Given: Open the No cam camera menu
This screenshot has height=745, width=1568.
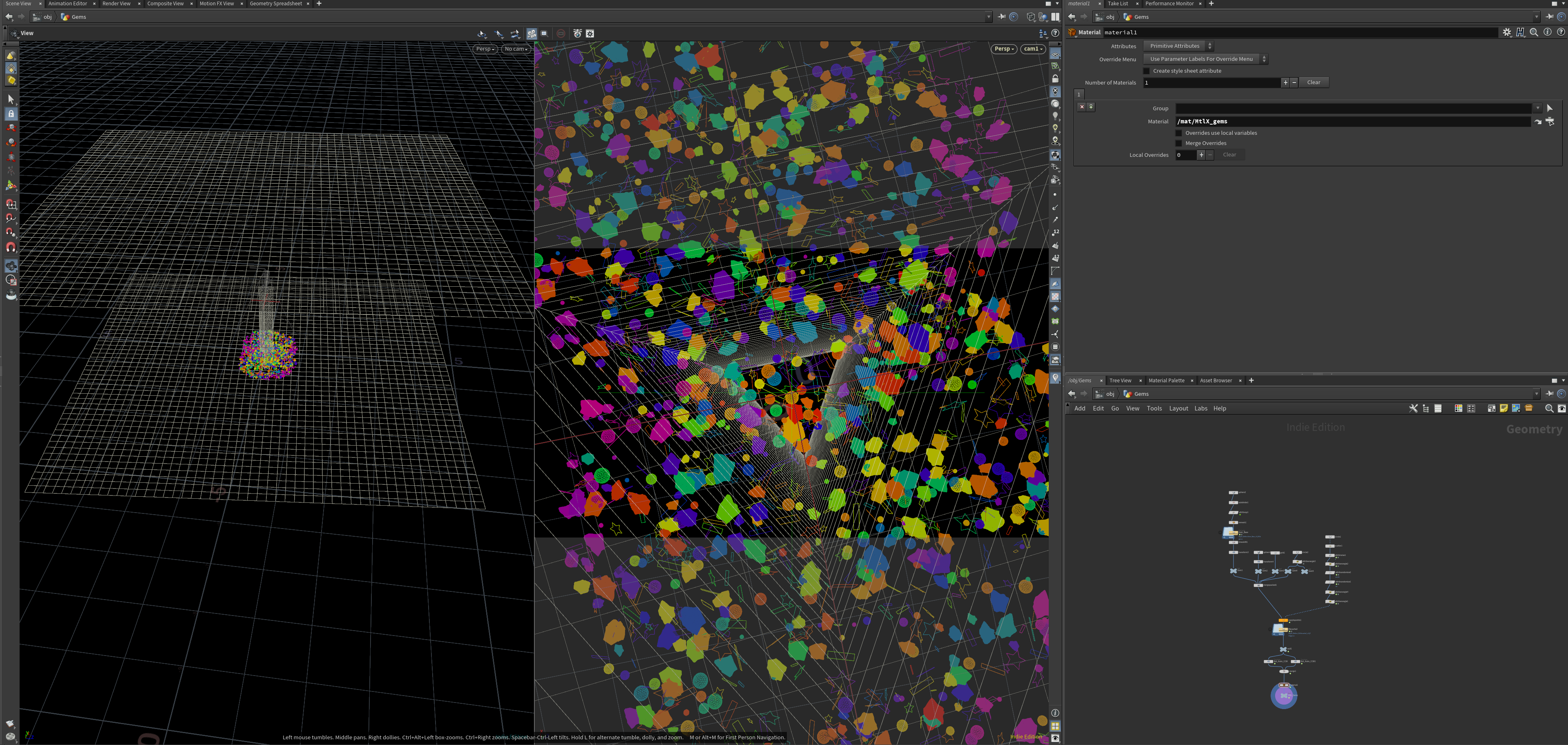Looking at the screenshot, I should (516, 49).
